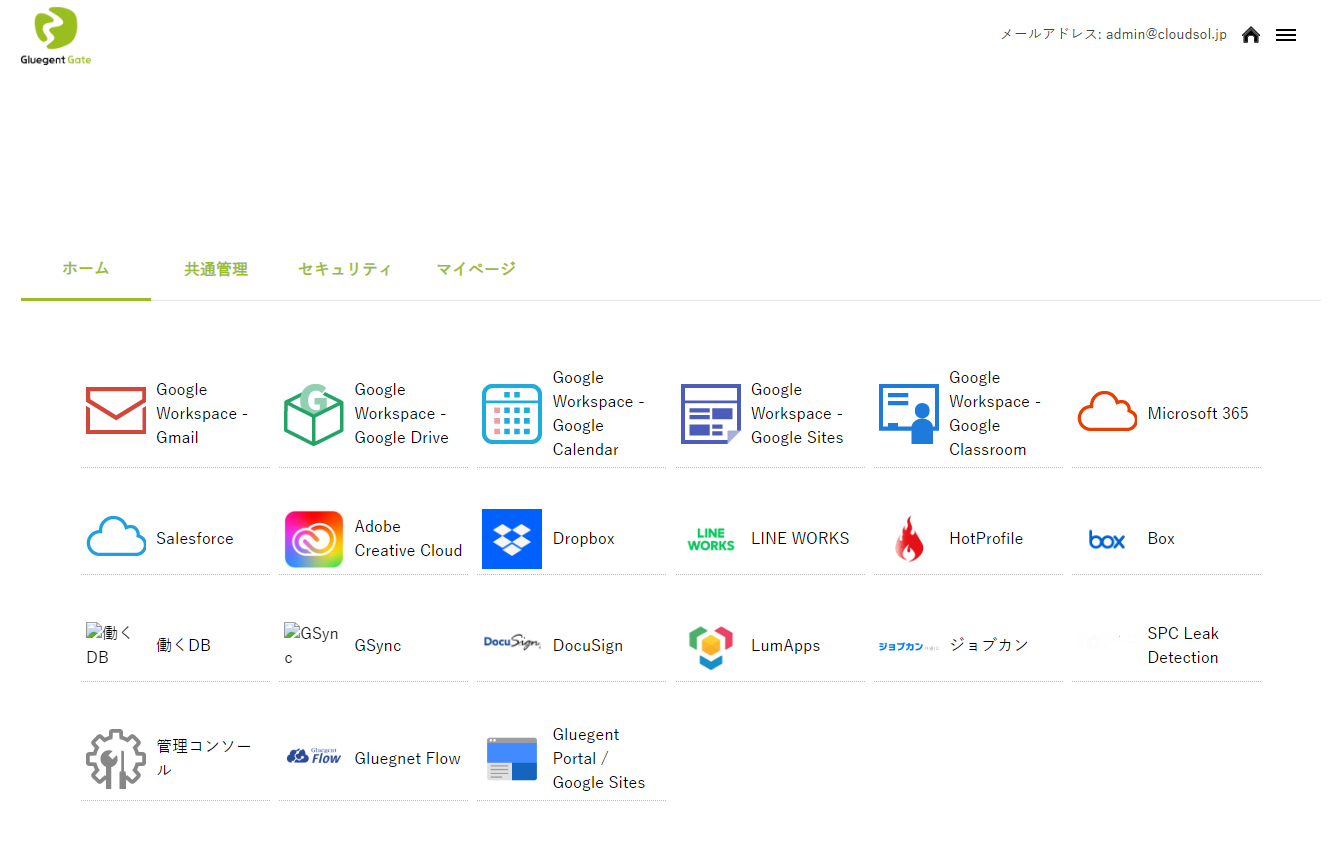
Task: Open the hamburger menu
Action: coord(1286,35)
